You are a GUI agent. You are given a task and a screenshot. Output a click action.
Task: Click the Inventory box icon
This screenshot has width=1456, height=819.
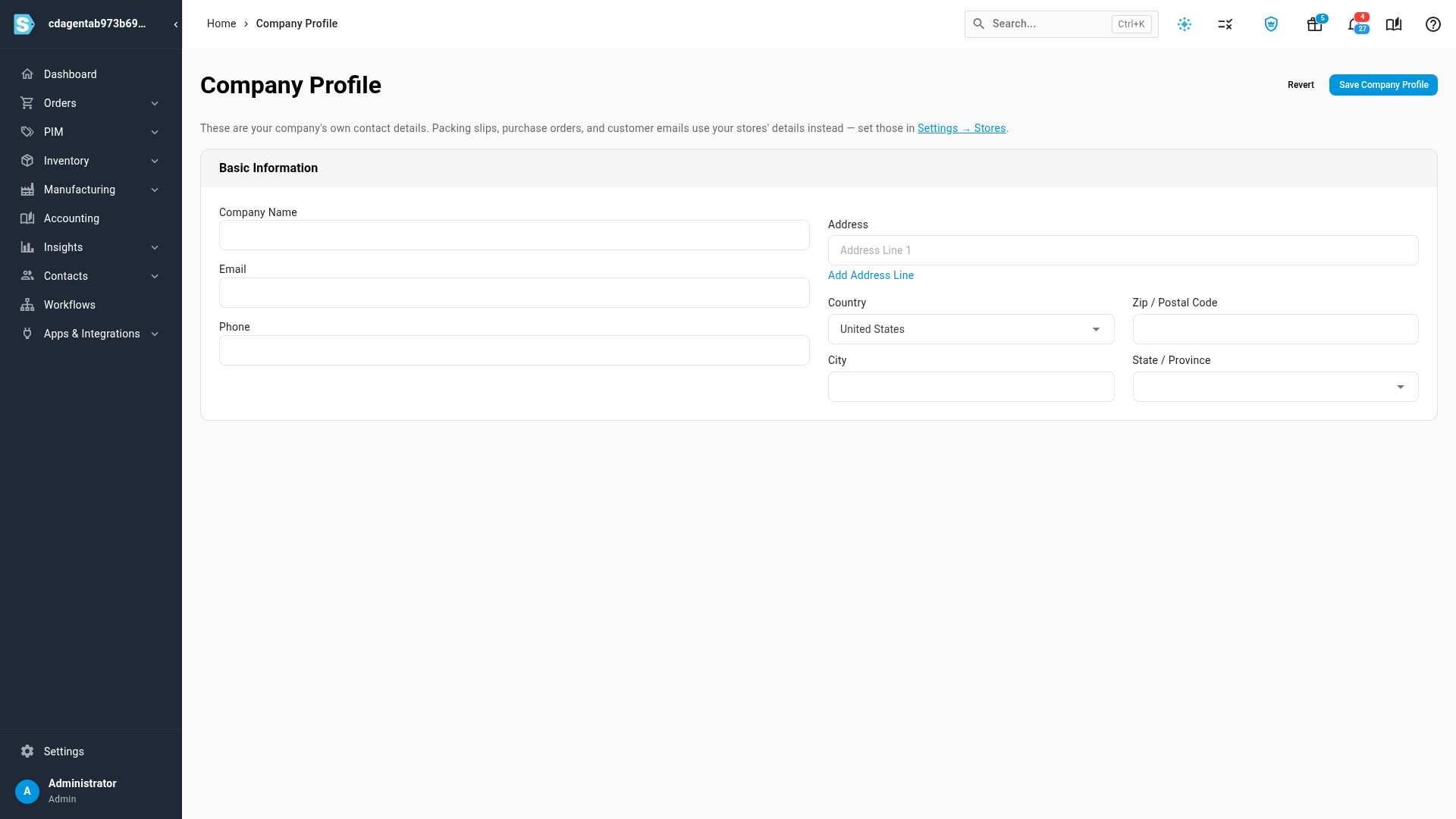[27, 161]
